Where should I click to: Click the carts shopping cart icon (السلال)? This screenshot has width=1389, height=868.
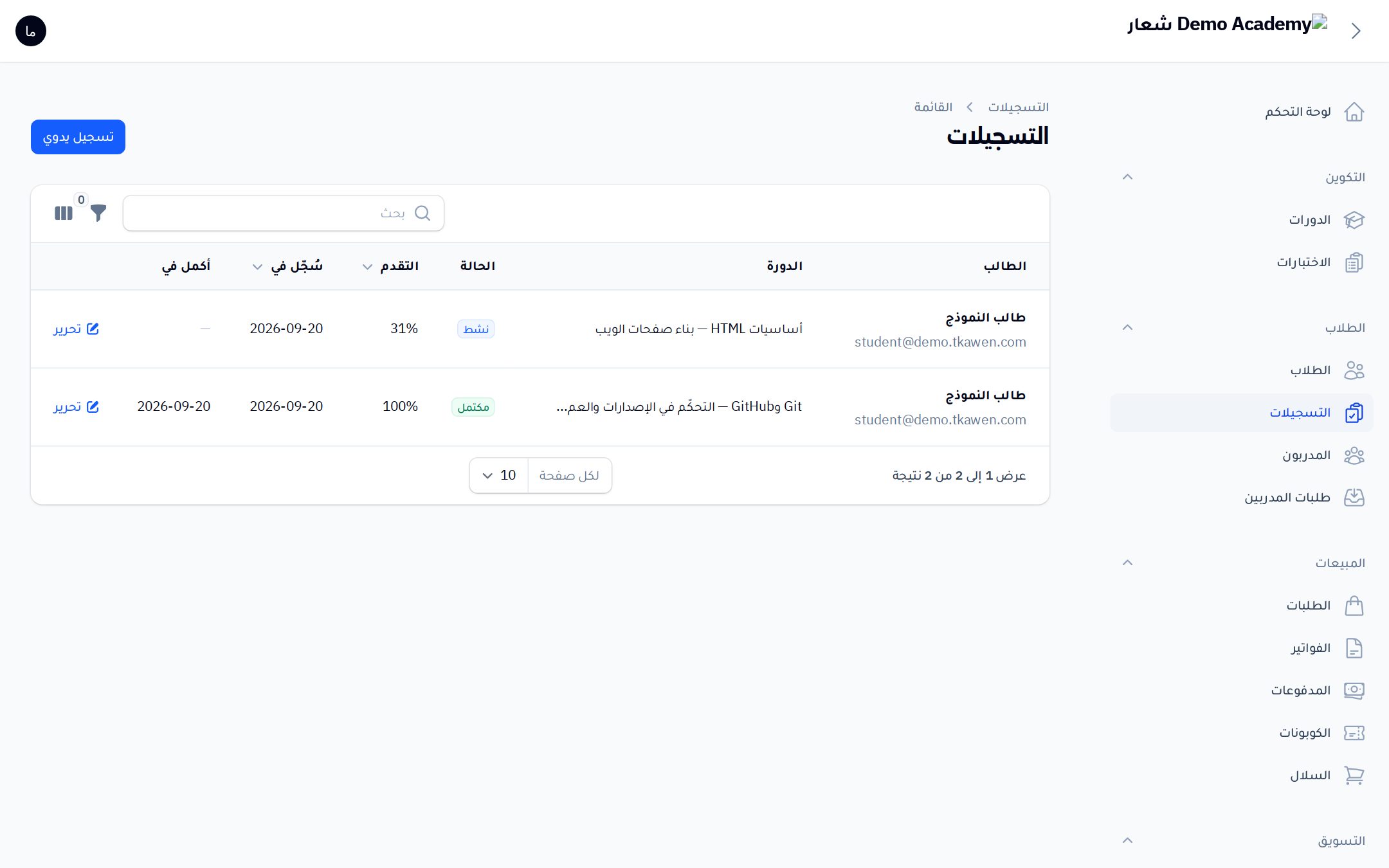click(x=1354, y=775)
